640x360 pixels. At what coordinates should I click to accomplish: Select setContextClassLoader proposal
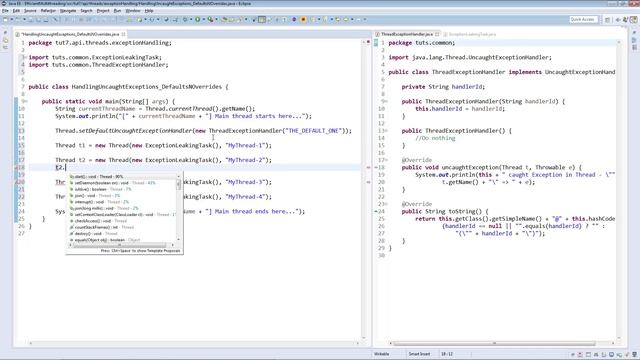(x=122, y=215)
